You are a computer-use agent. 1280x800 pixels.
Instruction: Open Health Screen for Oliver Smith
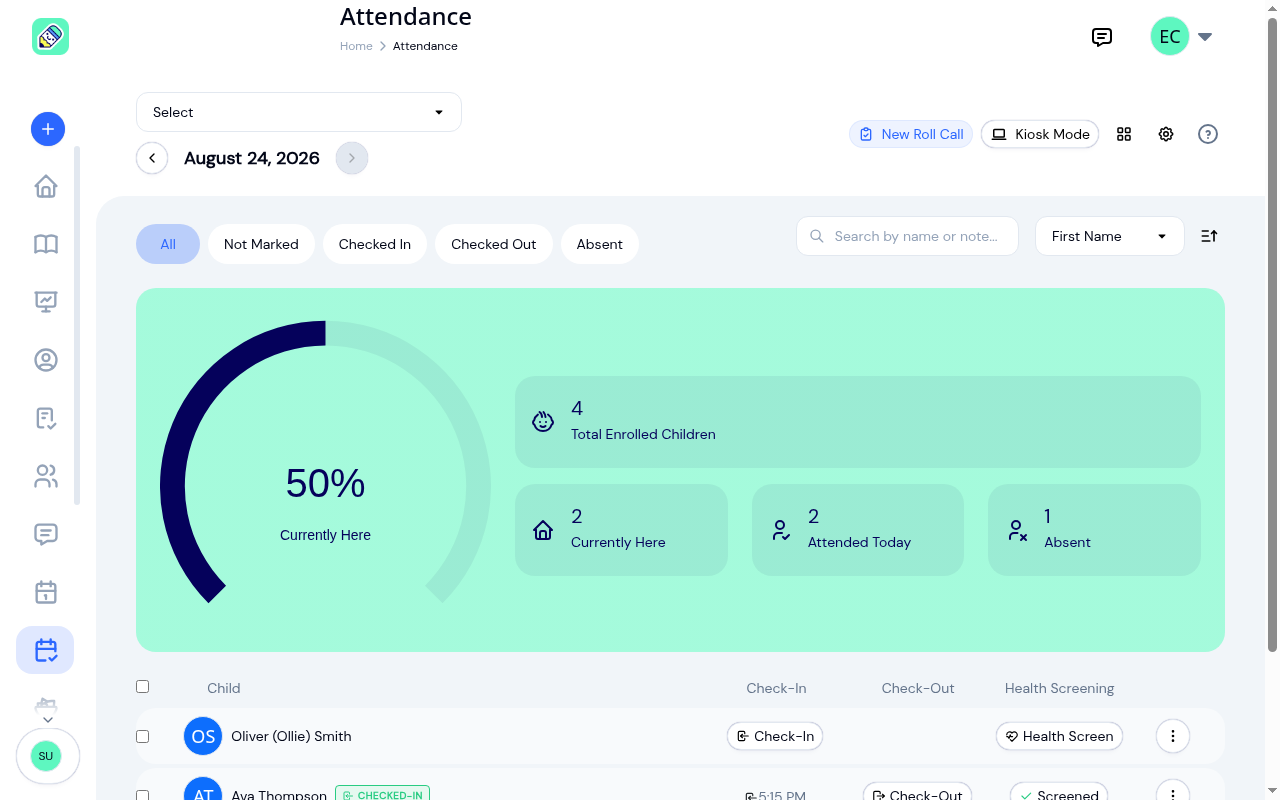tap(1060, 736)
